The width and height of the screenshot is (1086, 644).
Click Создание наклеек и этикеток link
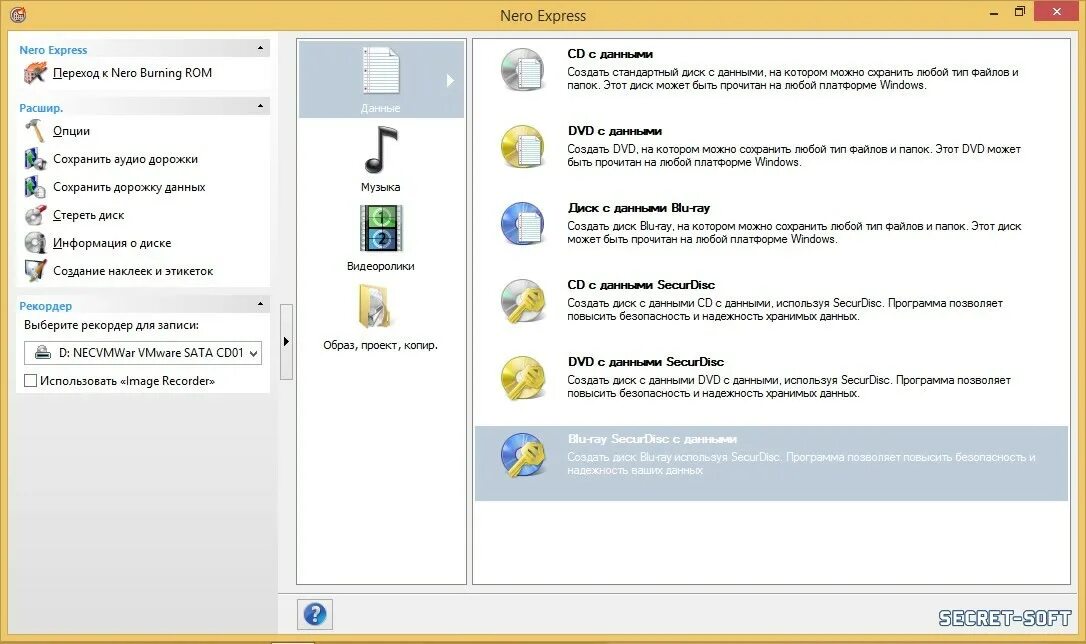coord(133,271)
